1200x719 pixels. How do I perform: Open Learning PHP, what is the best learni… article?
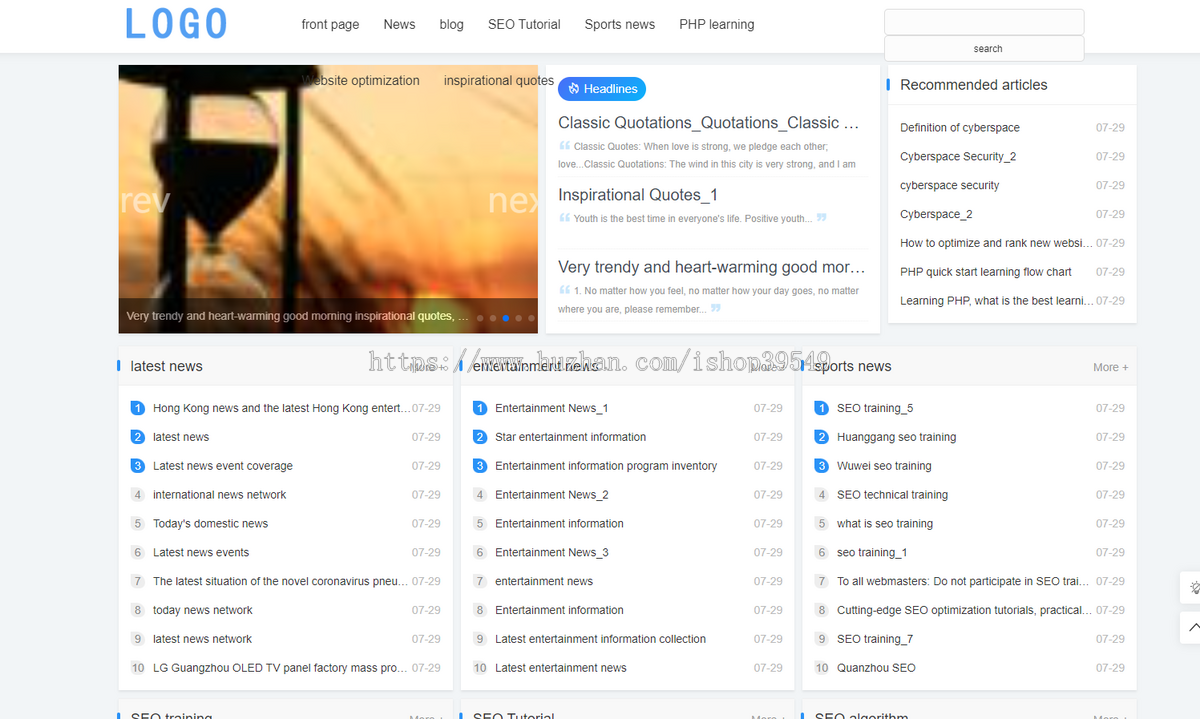[x=996, y=301]
